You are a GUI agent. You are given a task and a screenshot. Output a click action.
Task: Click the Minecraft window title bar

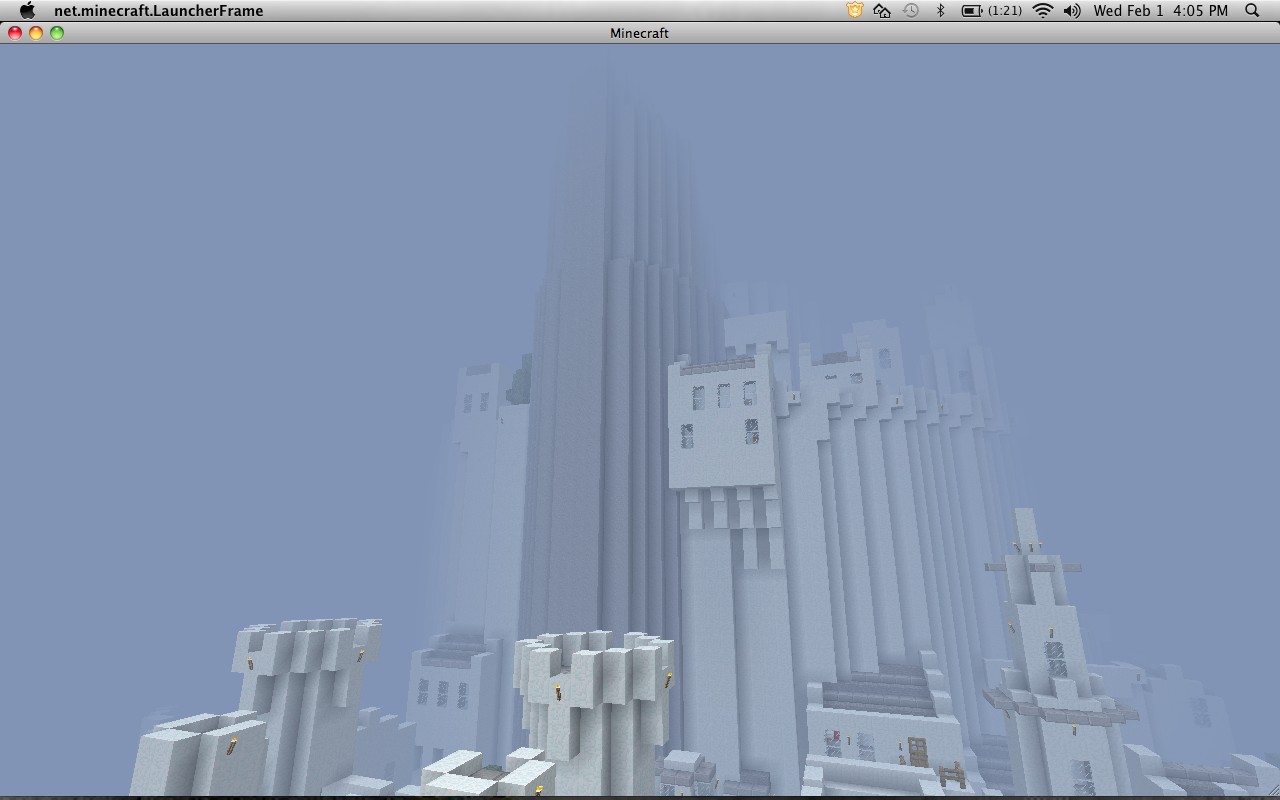(x=640, y=33)
